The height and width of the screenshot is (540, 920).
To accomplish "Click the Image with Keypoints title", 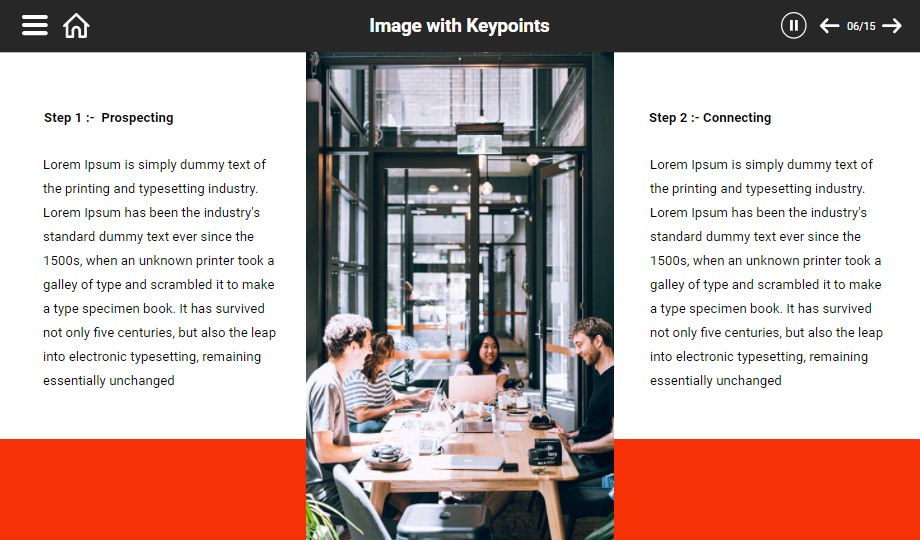I will coord(459,26).
